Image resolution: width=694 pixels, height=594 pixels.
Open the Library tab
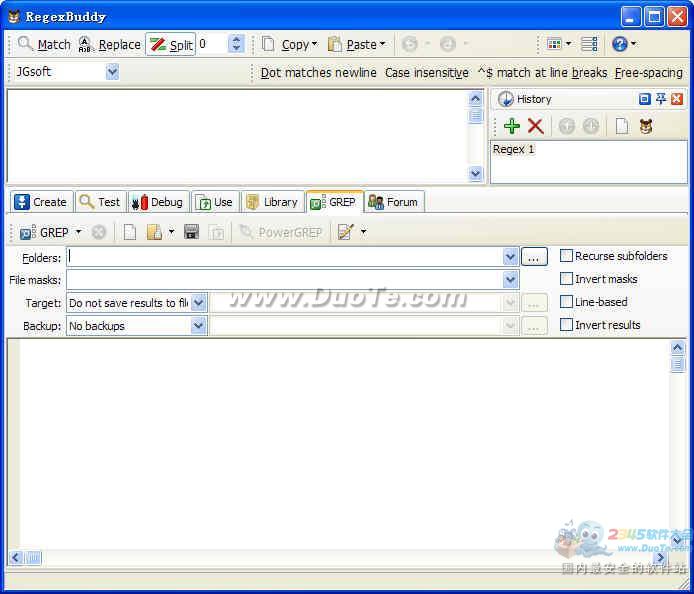coord(272,202)
